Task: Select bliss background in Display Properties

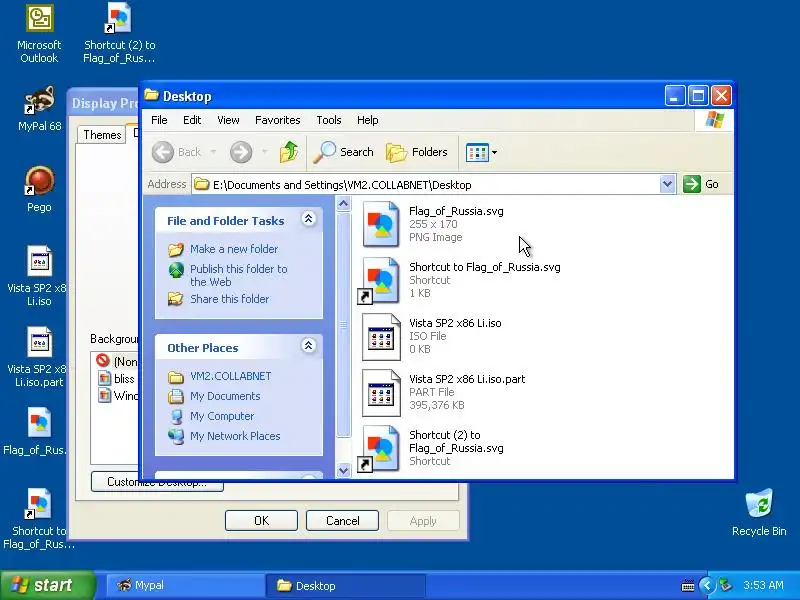Action: (124, 379)
